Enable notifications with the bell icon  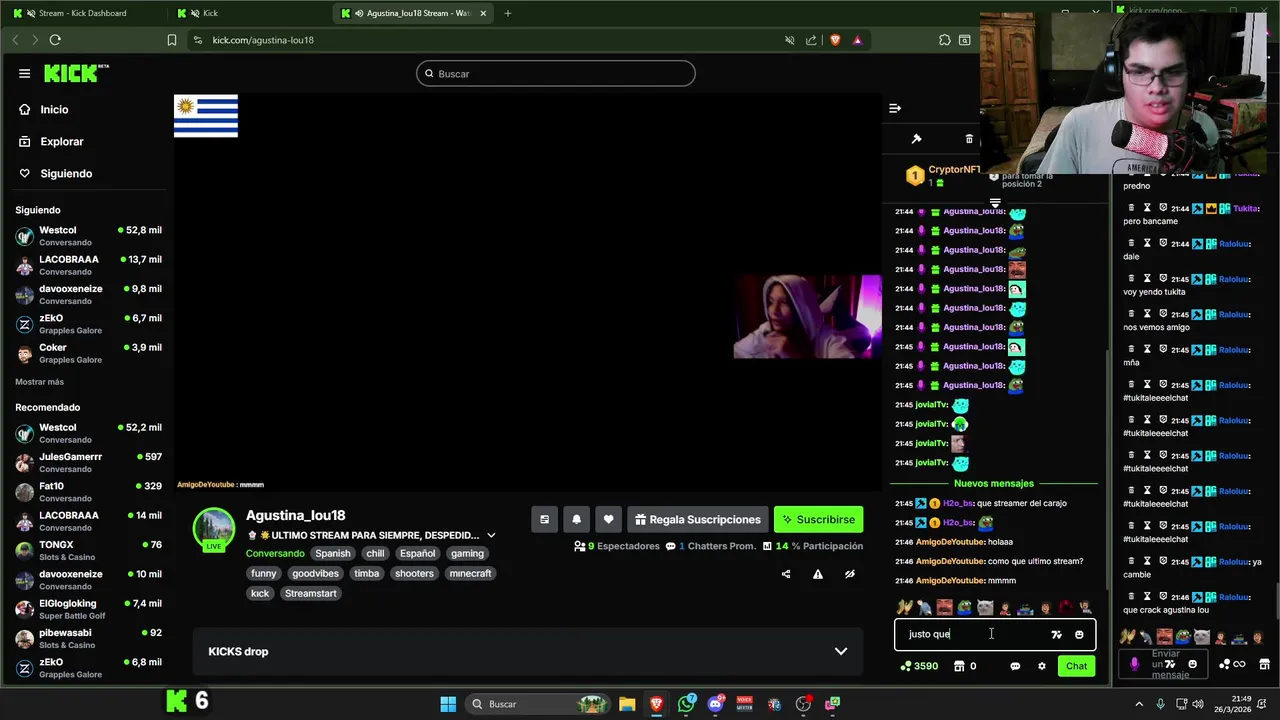click(x=576, y=519)
